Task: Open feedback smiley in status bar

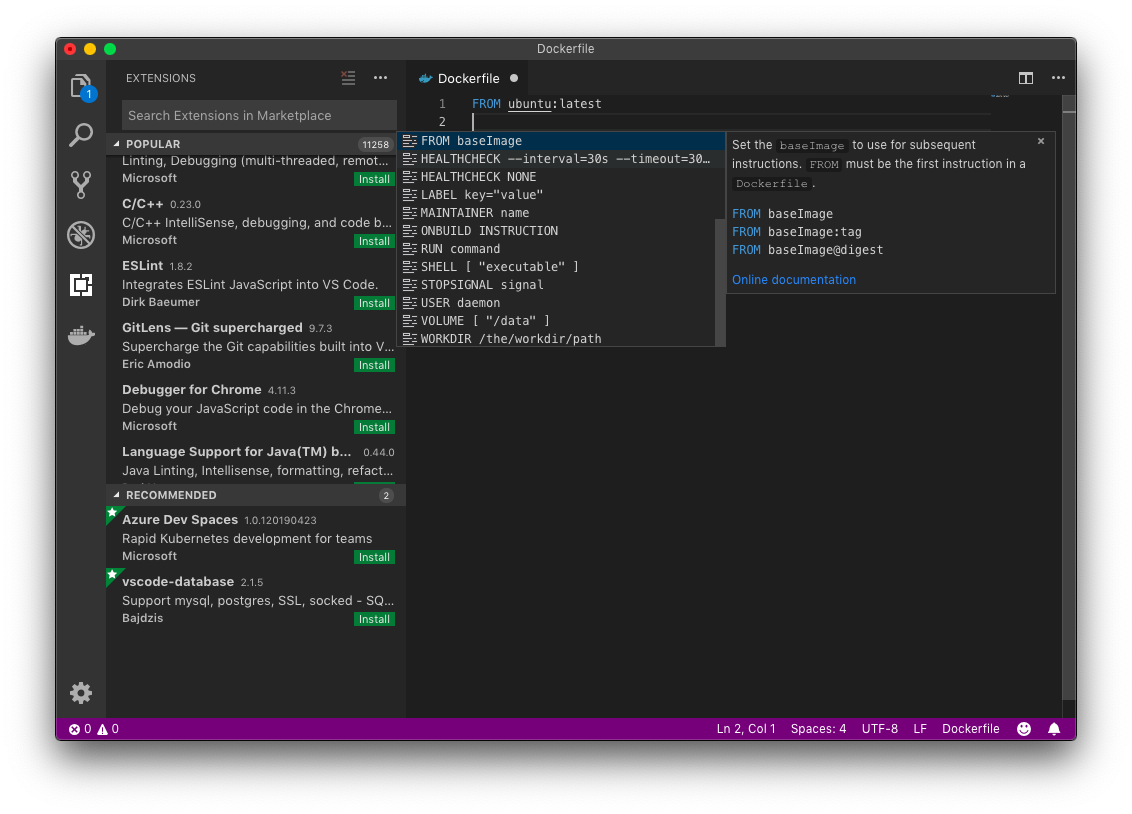Action: point(1024,729)
